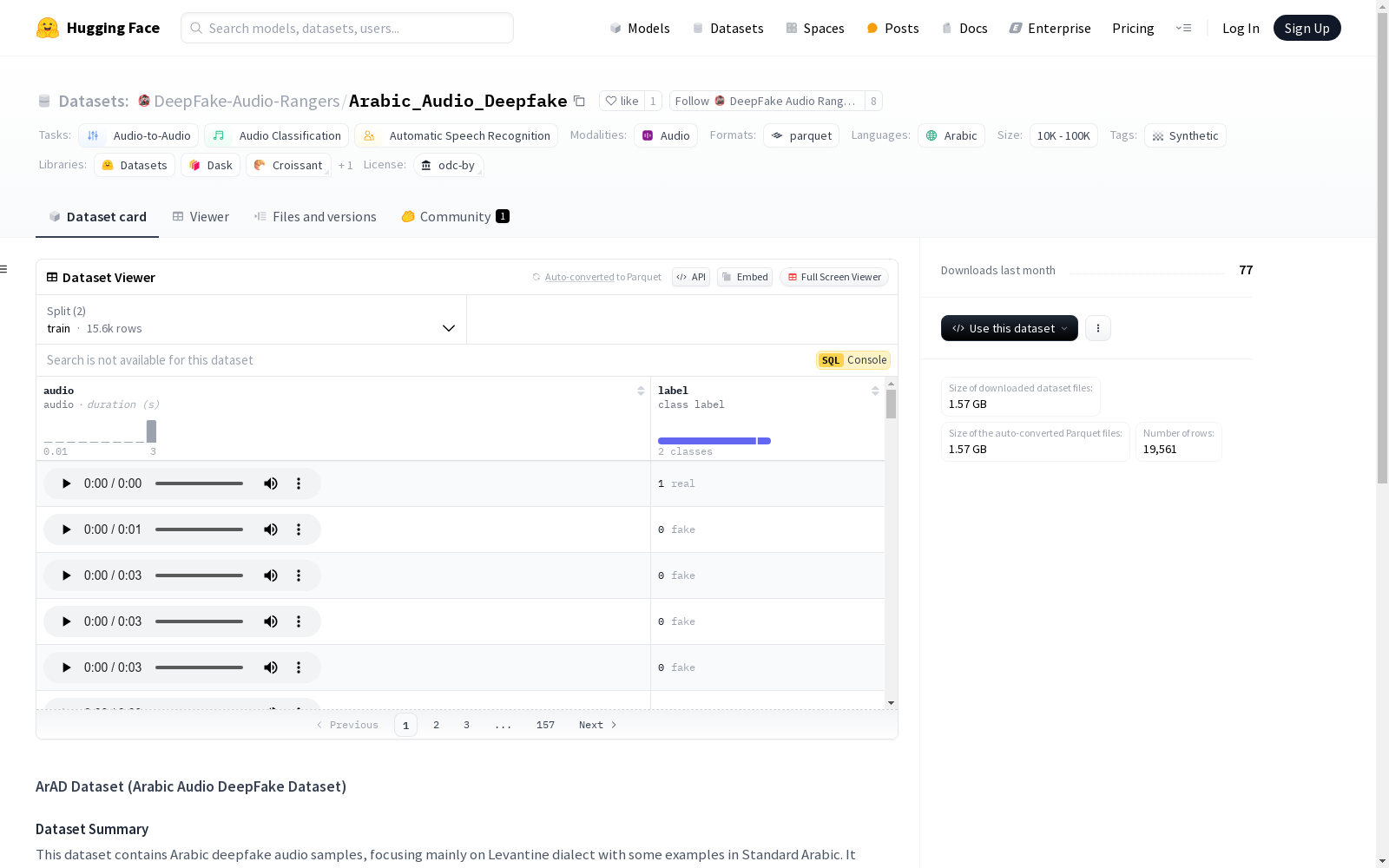Copy the dataset name to clipboard
Screen dimensions: 1389x868
pyautogui.click(x=579, y=101)
